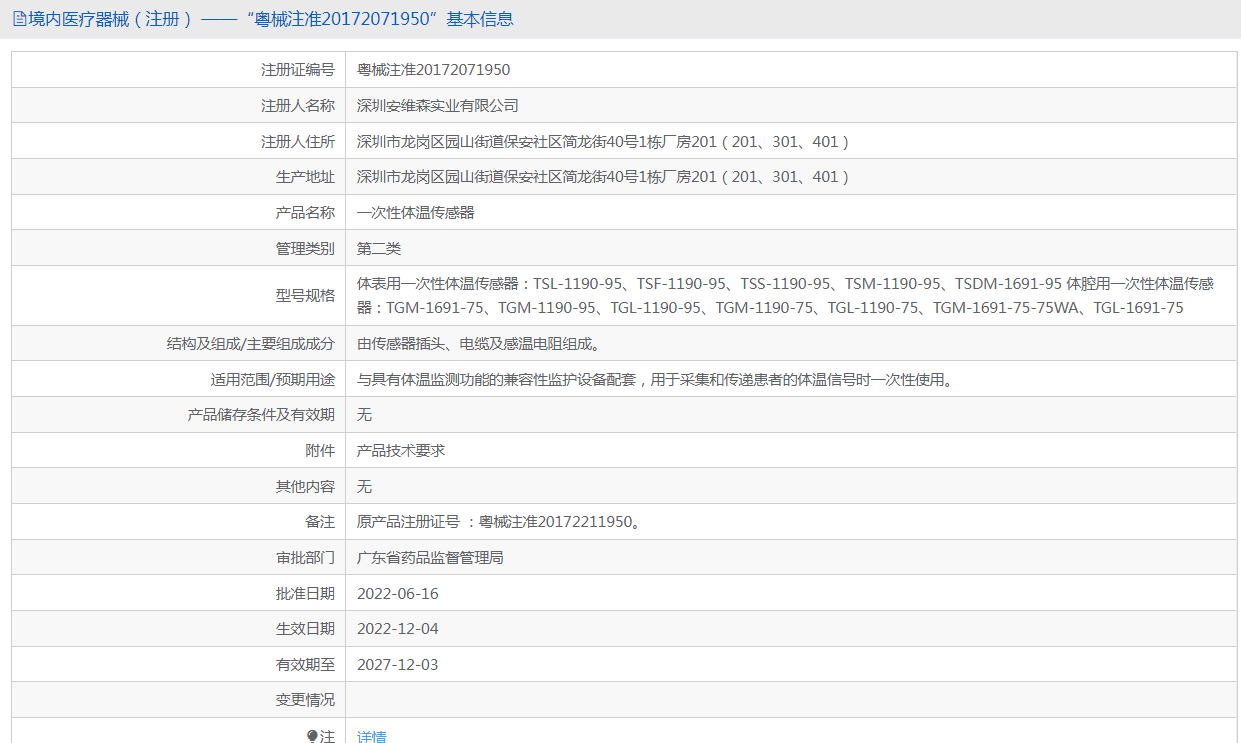Click the 备注 label
The image size is (1241, 743).
coord(320,522)
